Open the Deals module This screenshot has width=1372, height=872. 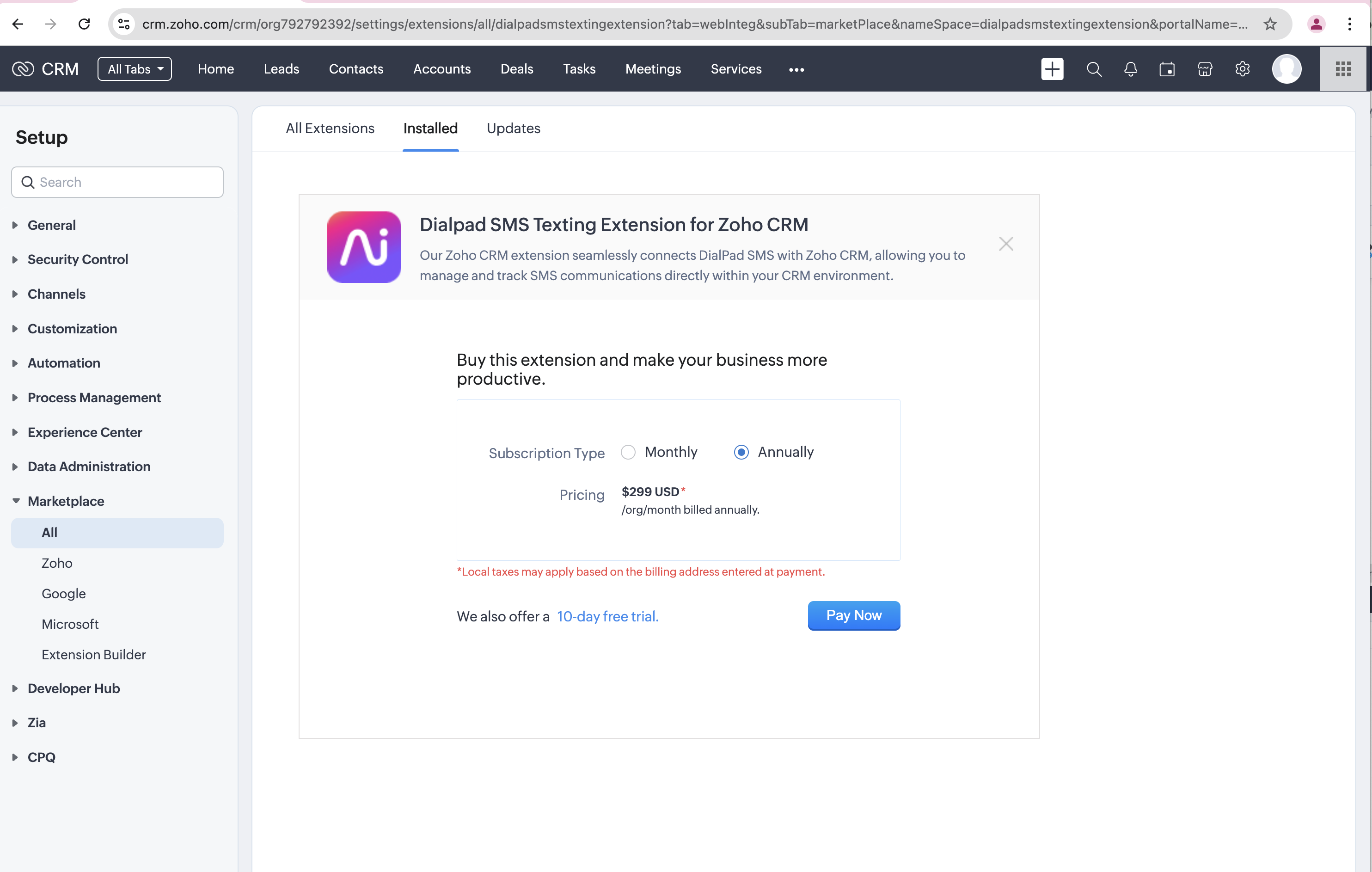pyautogui.click(x=517, y=69)
